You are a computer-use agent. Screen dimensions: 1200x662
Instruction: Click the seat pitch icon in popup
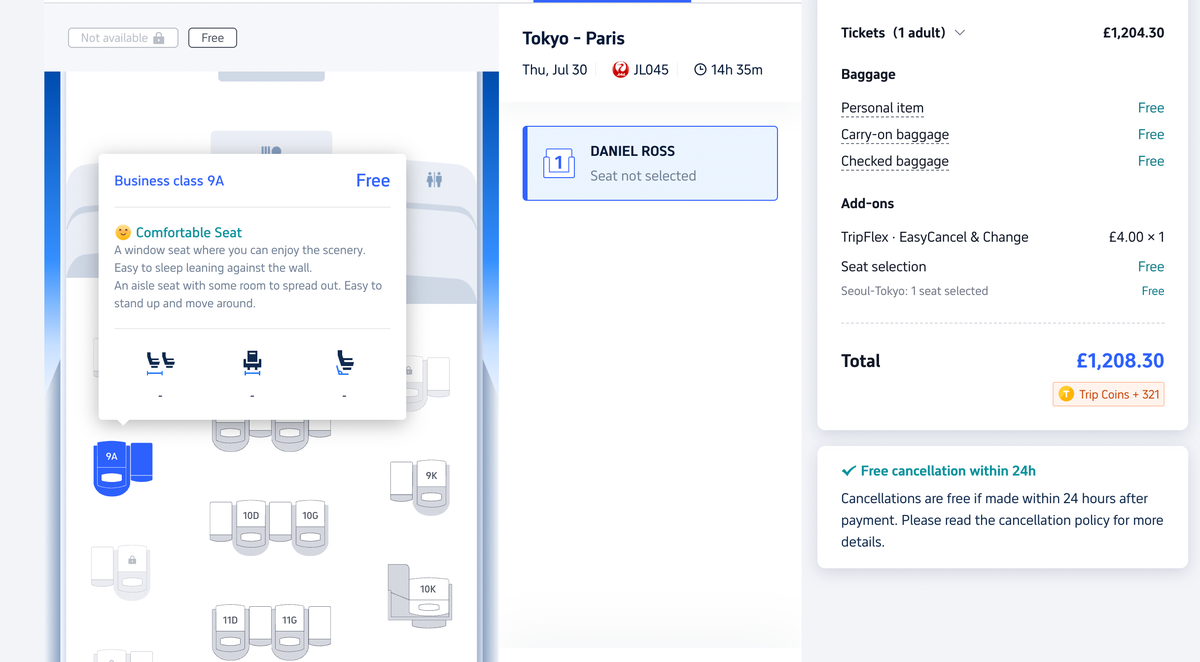click(160, 363)
